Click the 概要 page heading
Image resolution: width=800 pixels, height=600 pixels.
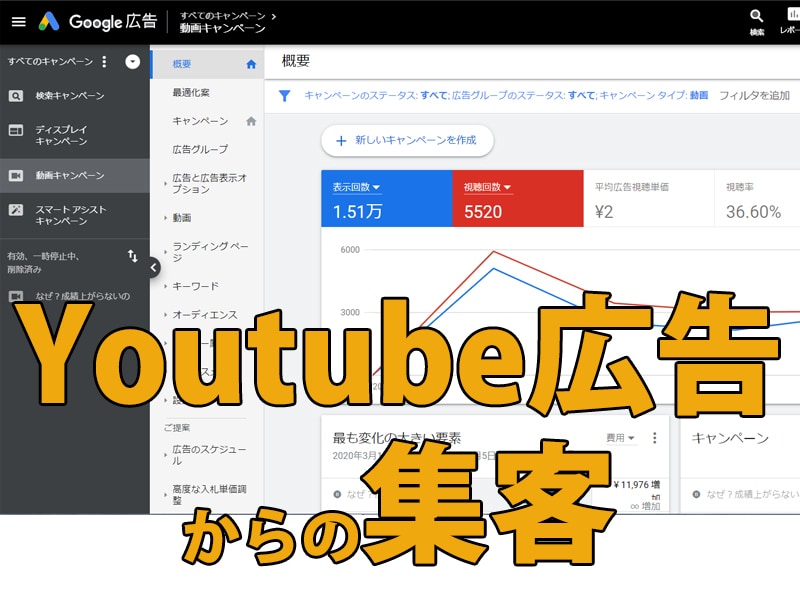tap(296, 61)
